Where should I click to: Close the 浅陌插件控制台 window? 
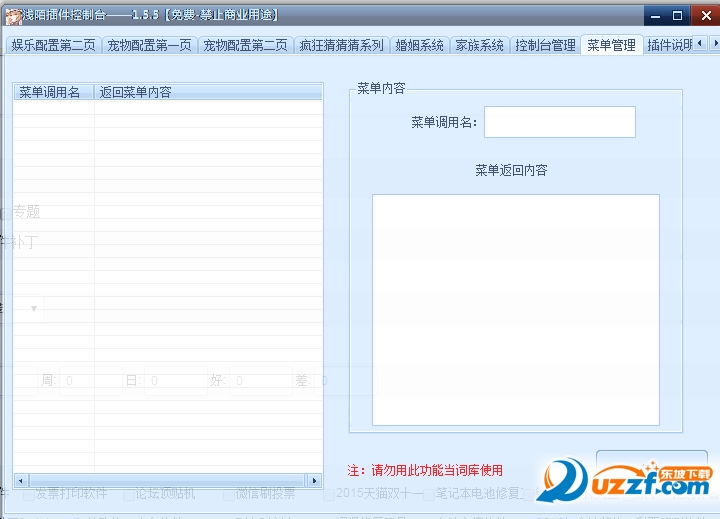pyautogui.click(x=705, y=16)
